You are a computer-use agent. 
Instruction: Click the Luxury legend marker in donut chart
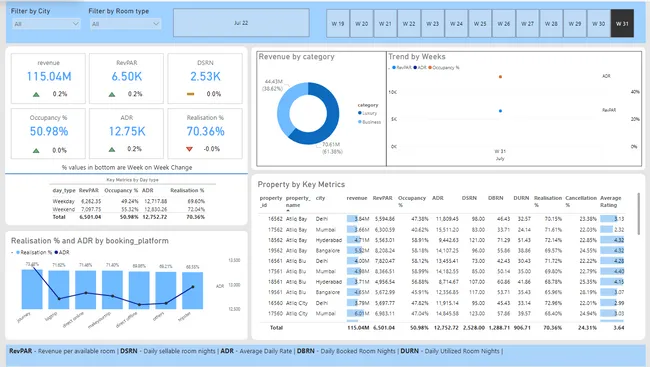click(359, 113)
